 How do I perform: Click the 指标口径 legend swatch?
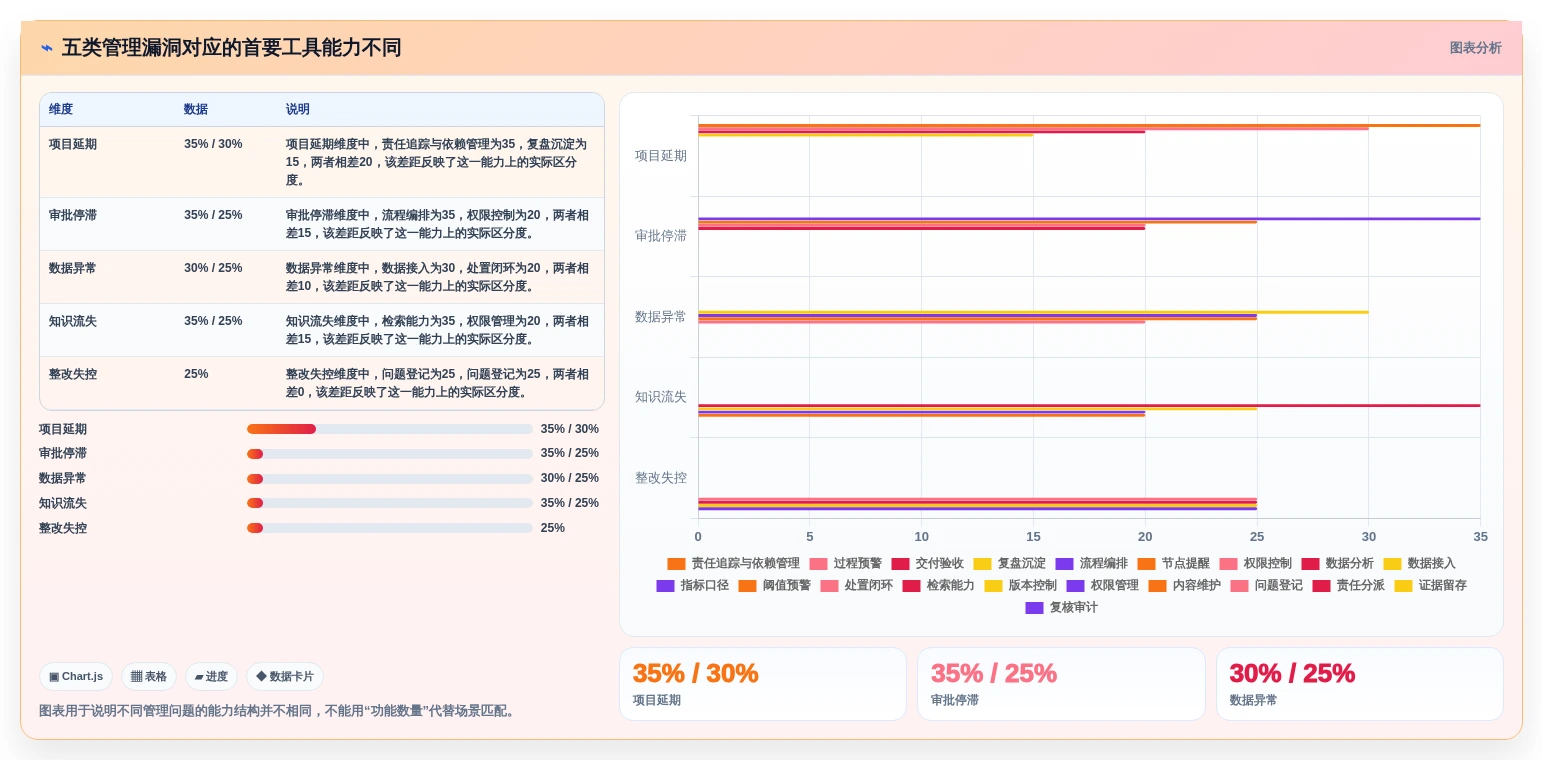pos(666,586)
